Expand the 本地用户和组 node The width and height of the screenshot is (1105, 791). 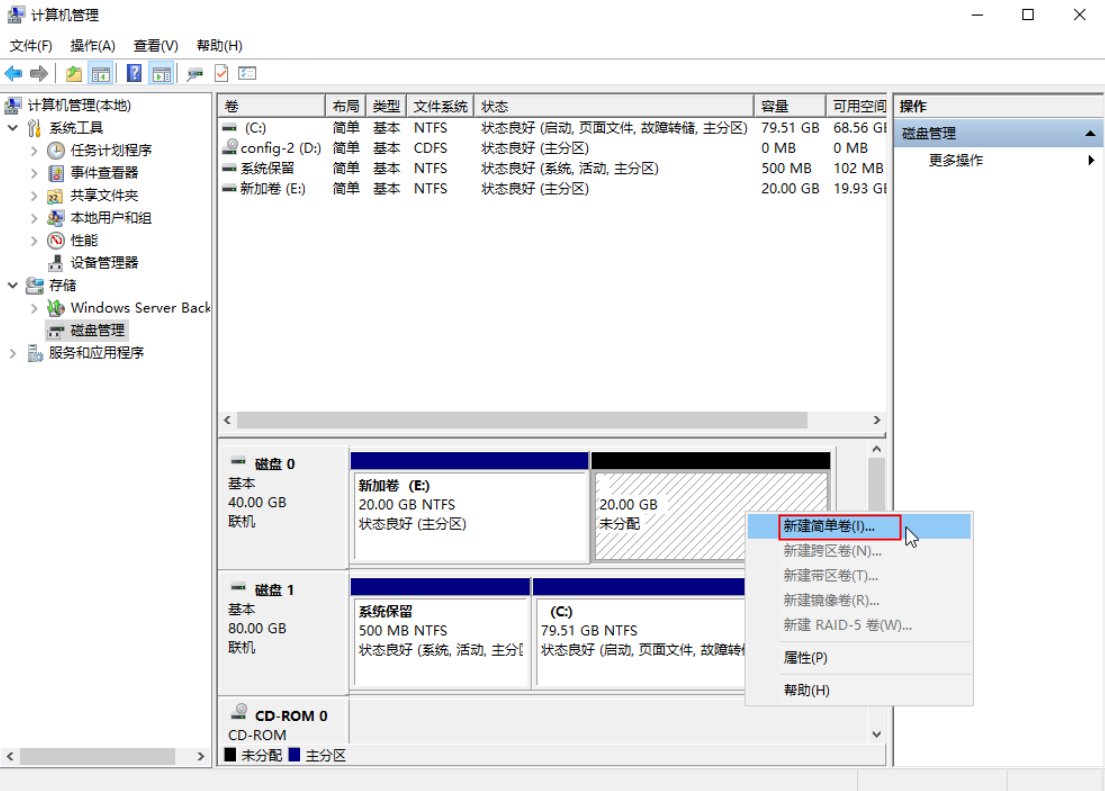pyautogui.click(x=34, y=218)
